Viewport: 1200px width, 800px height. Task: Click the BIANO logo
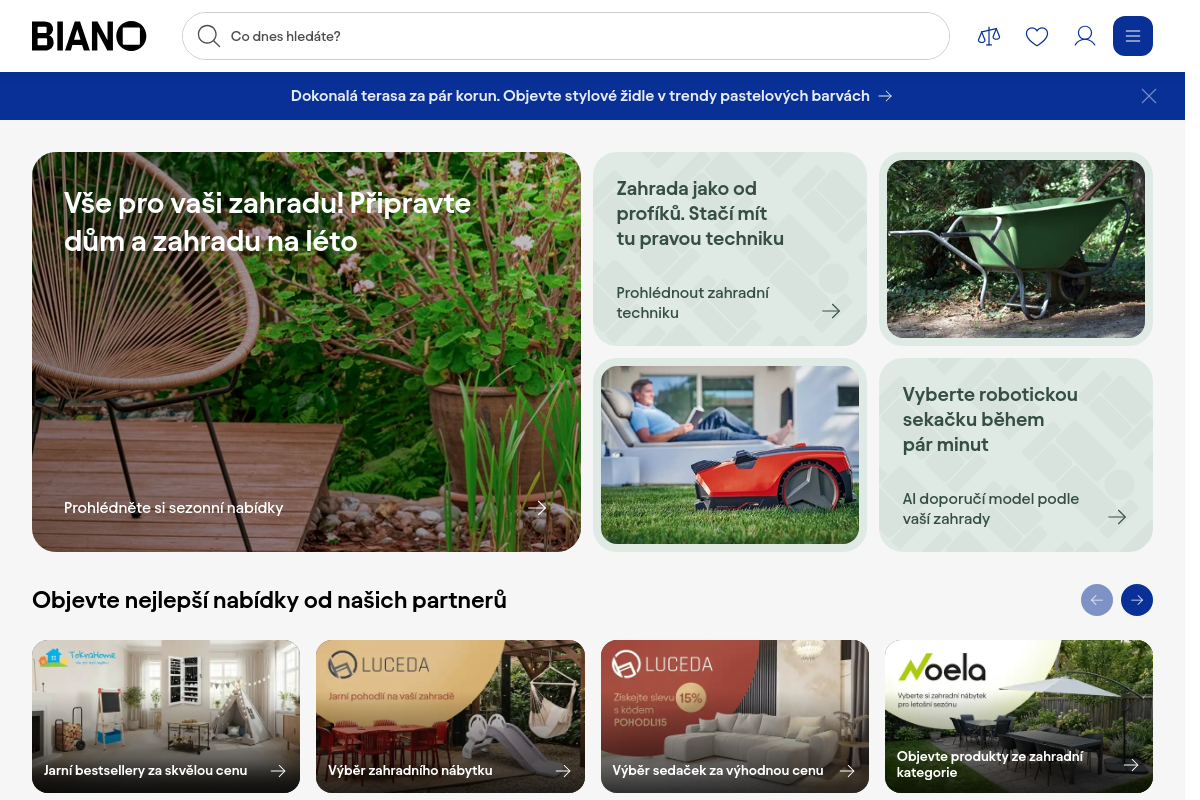coord(89,36)
